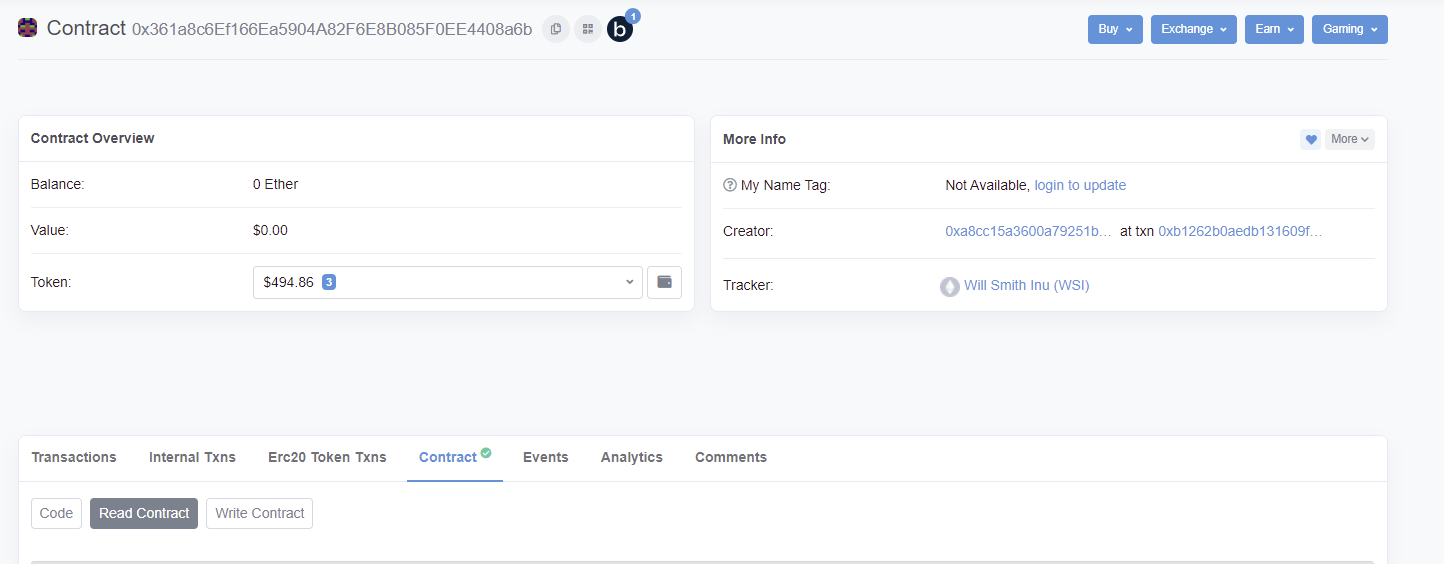This screenshot has height=564, width=1444.
Task: Open the Will Smith Inu (WSI) tracker link
Action: [1026, 285]
